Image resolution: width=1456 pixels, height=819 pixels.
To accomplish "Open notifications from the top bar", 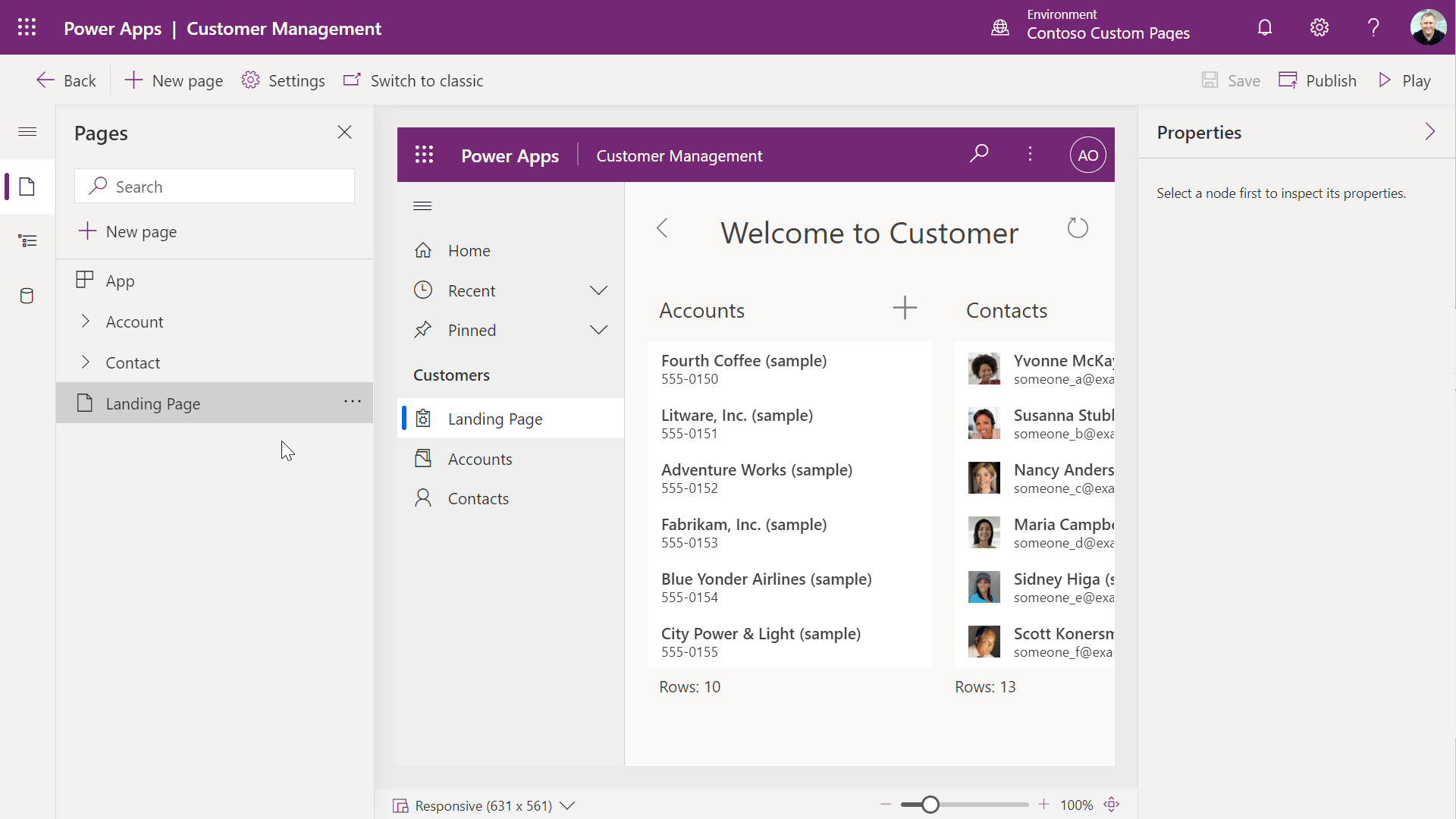I will 1264,27.
